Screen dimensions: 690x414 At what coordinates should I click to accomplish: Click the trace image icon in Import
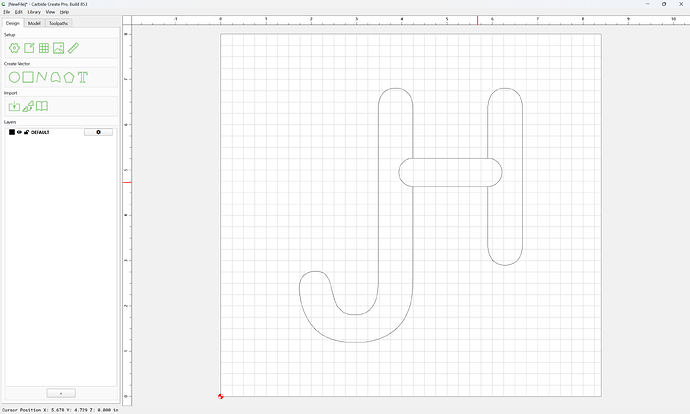coord(28,106)
